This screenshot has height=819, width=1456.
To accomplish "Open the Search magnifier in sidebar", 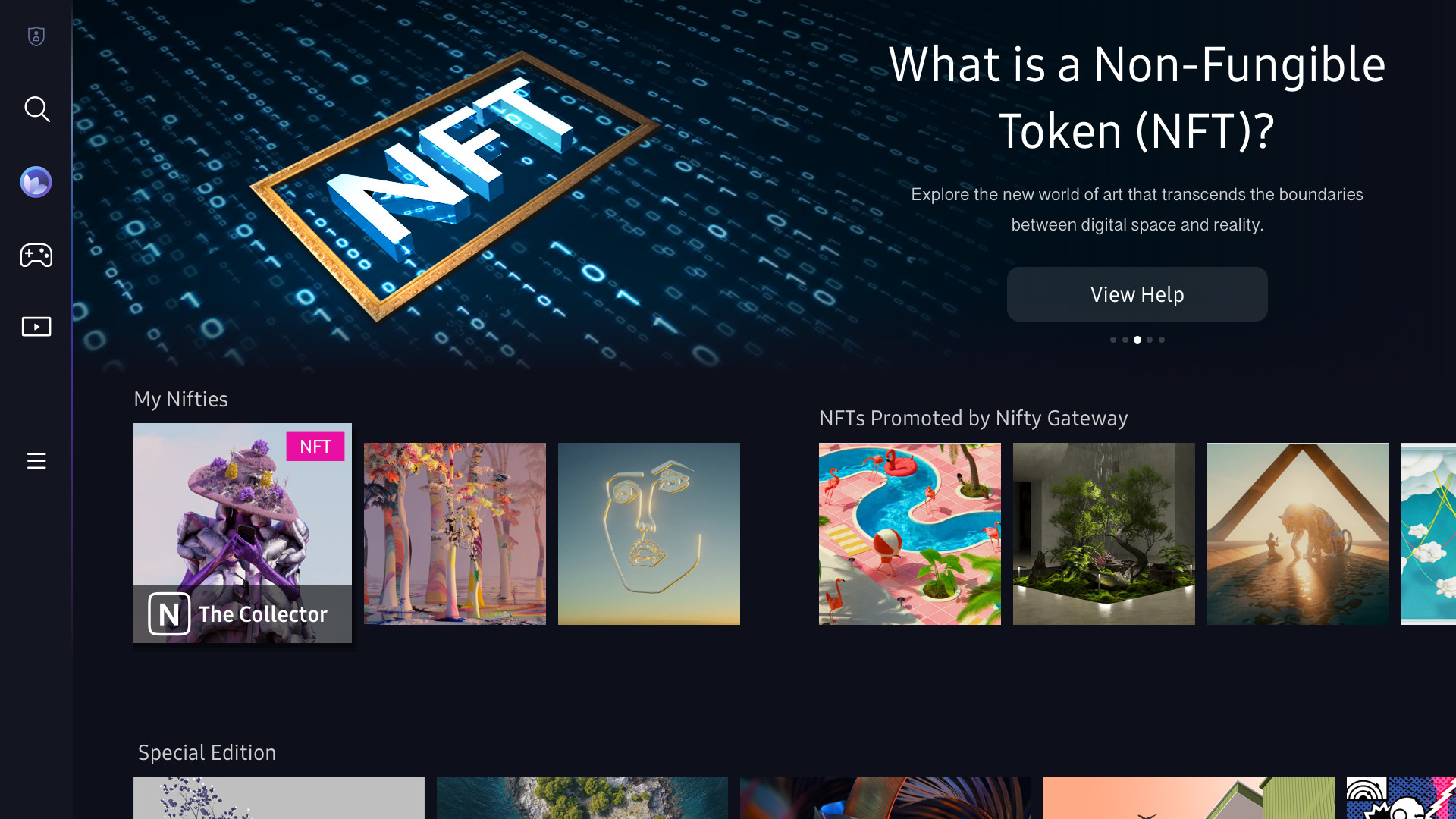I will 36,109.
